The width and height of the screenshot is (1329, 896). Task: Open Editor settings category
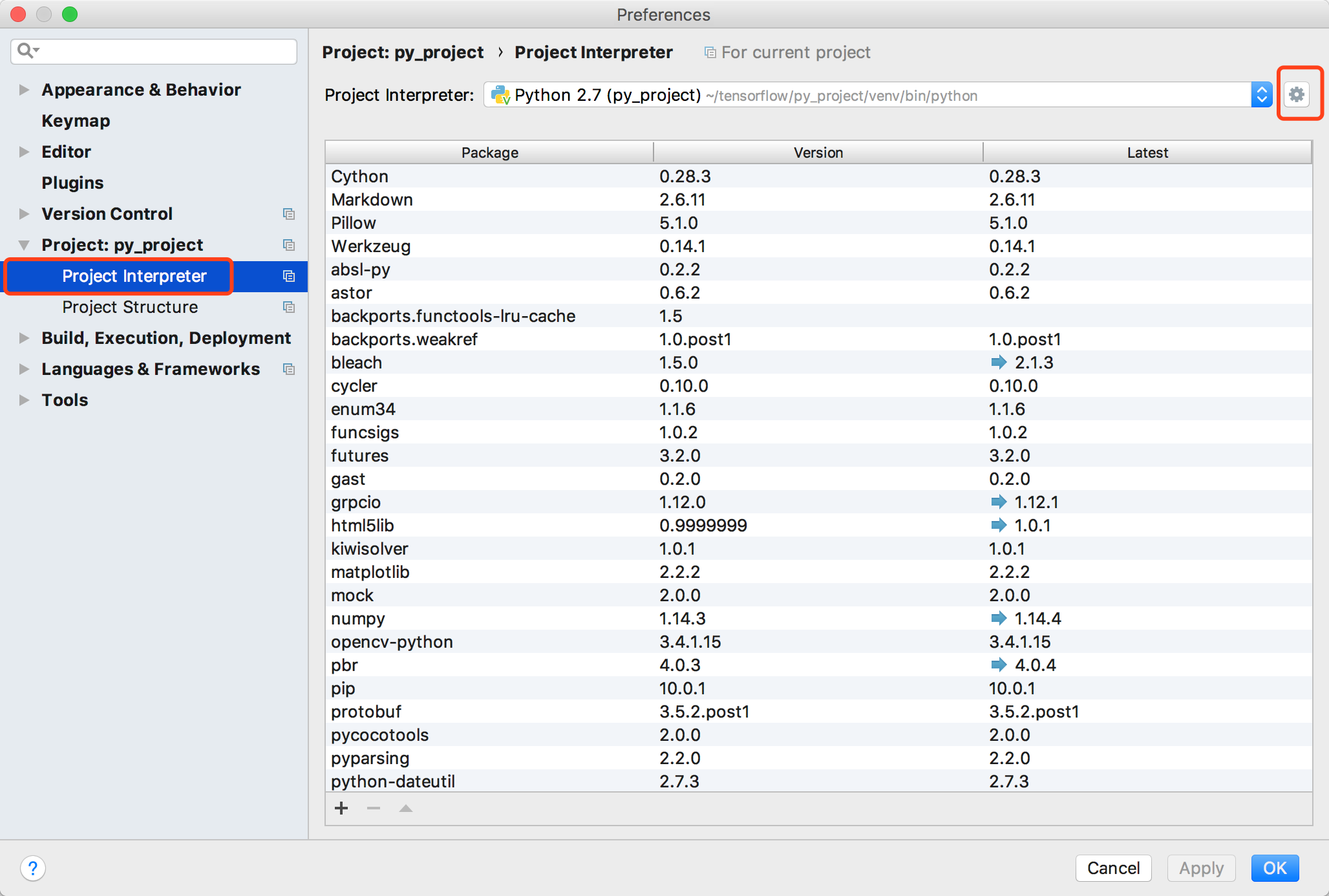point(66,152)
